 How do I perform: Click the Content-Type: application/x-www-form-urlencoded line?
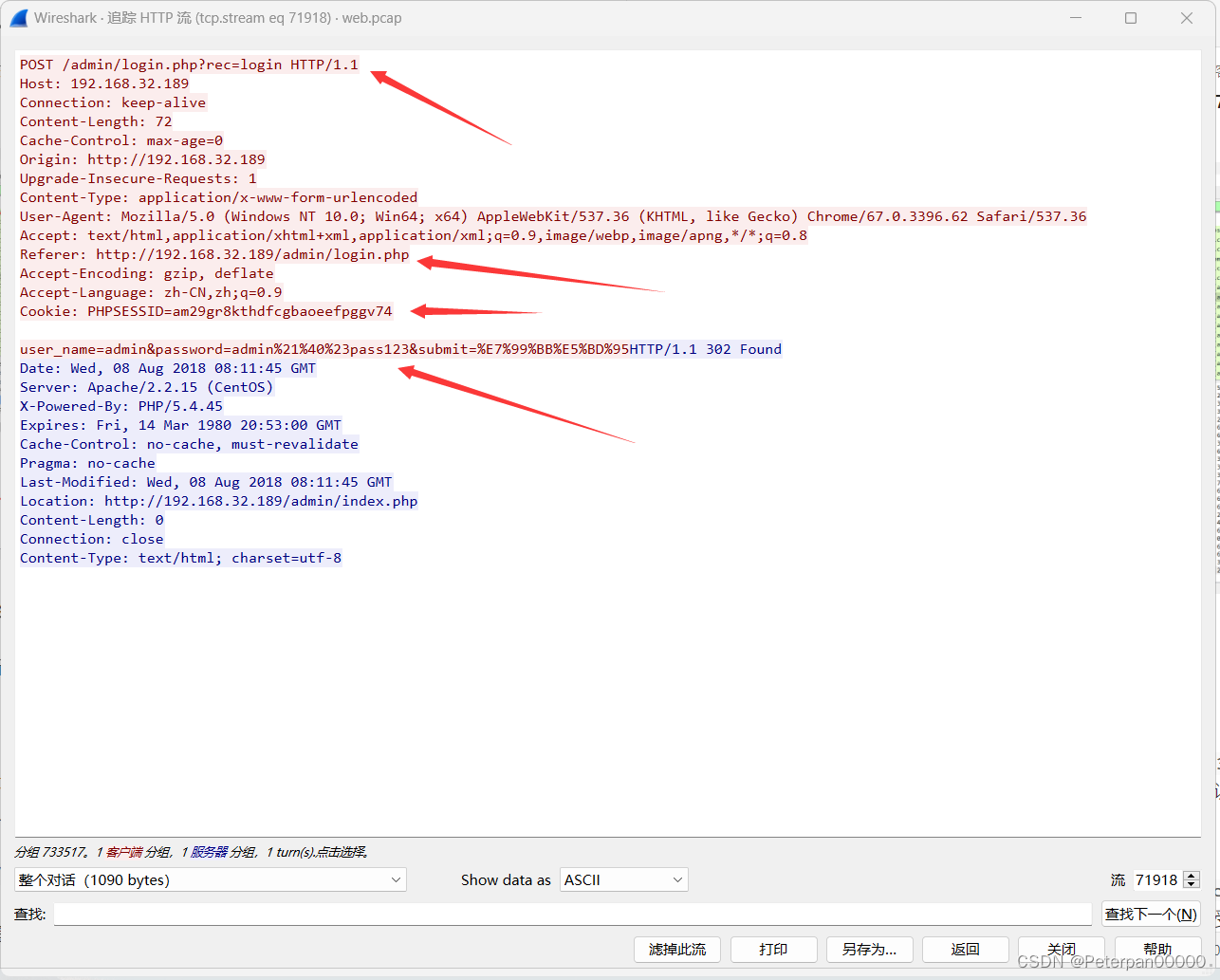(218, 197)
